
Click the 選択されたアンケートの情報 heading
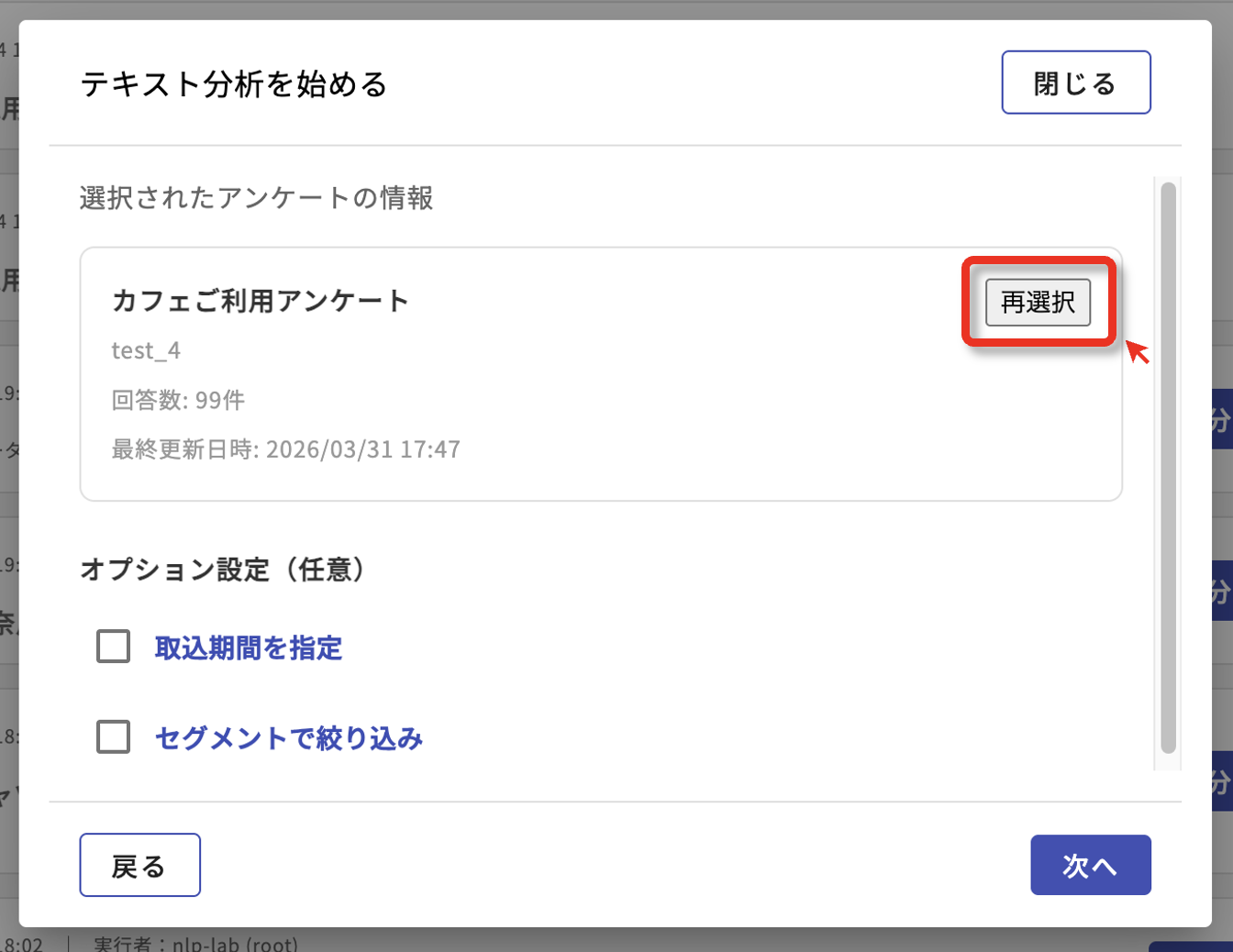tap(256, 198)
